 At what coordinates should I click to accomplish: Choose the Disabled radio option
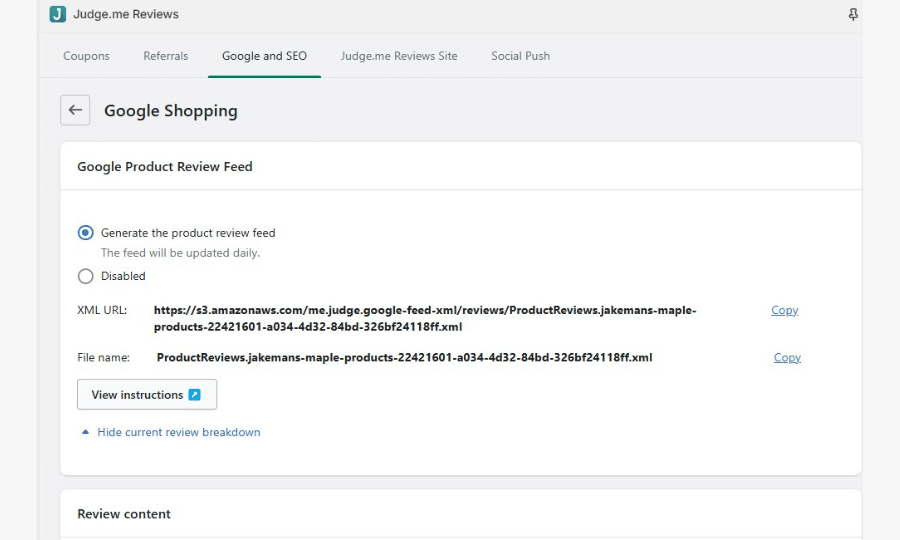click(x=86, y=276)
